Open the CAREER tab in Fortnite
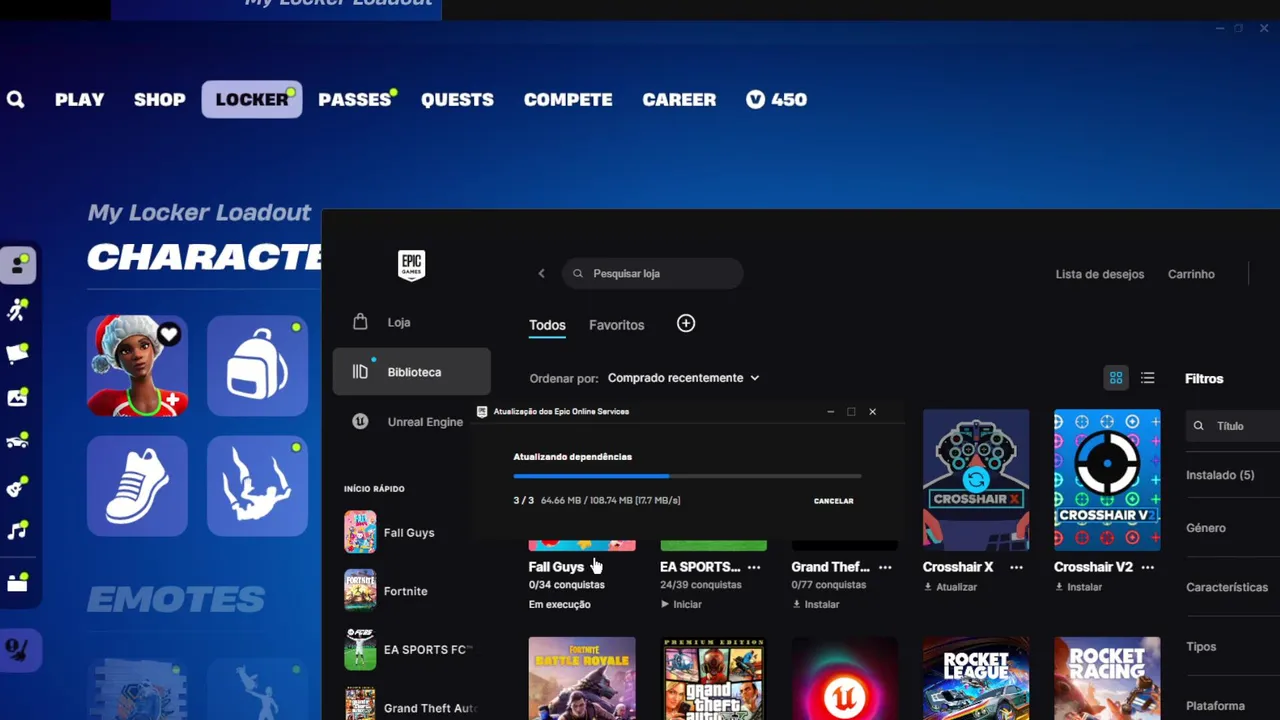 click(679, 99)
